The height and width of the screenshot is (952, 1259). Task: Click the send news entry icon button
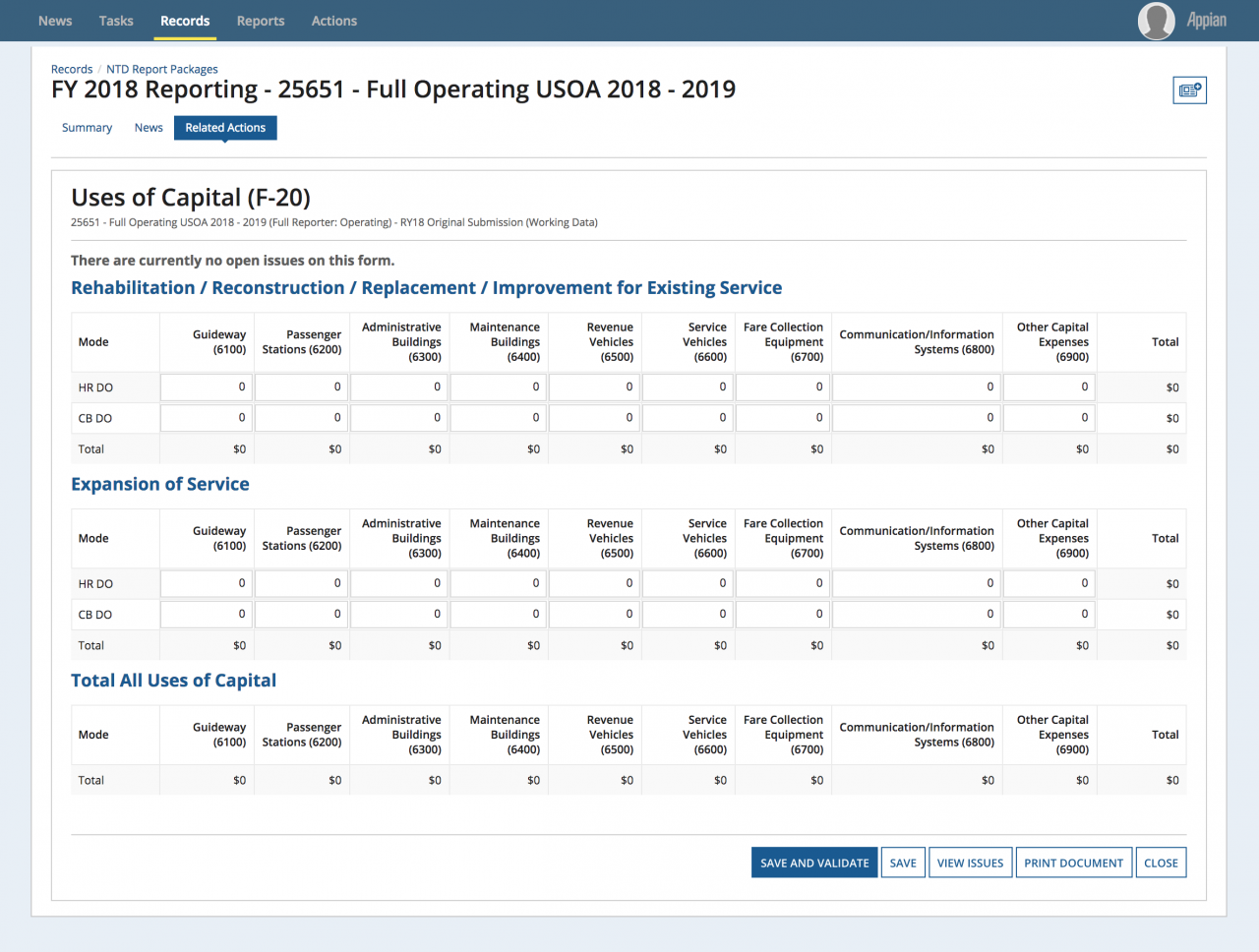(x=1190, y=90)
